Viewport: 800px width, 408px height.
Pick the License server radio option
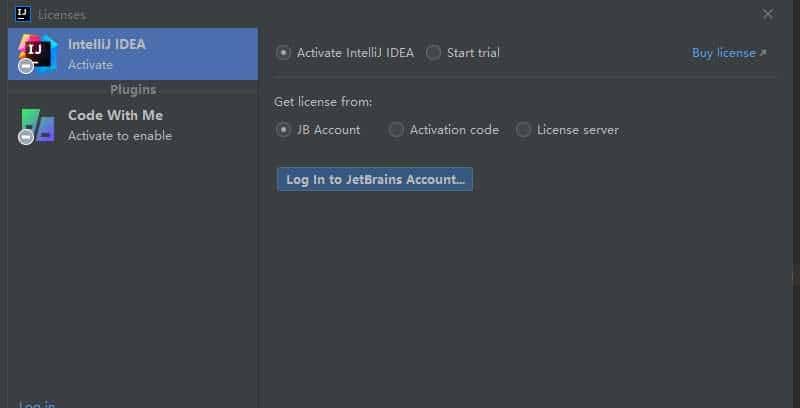(x=524, y=130)
